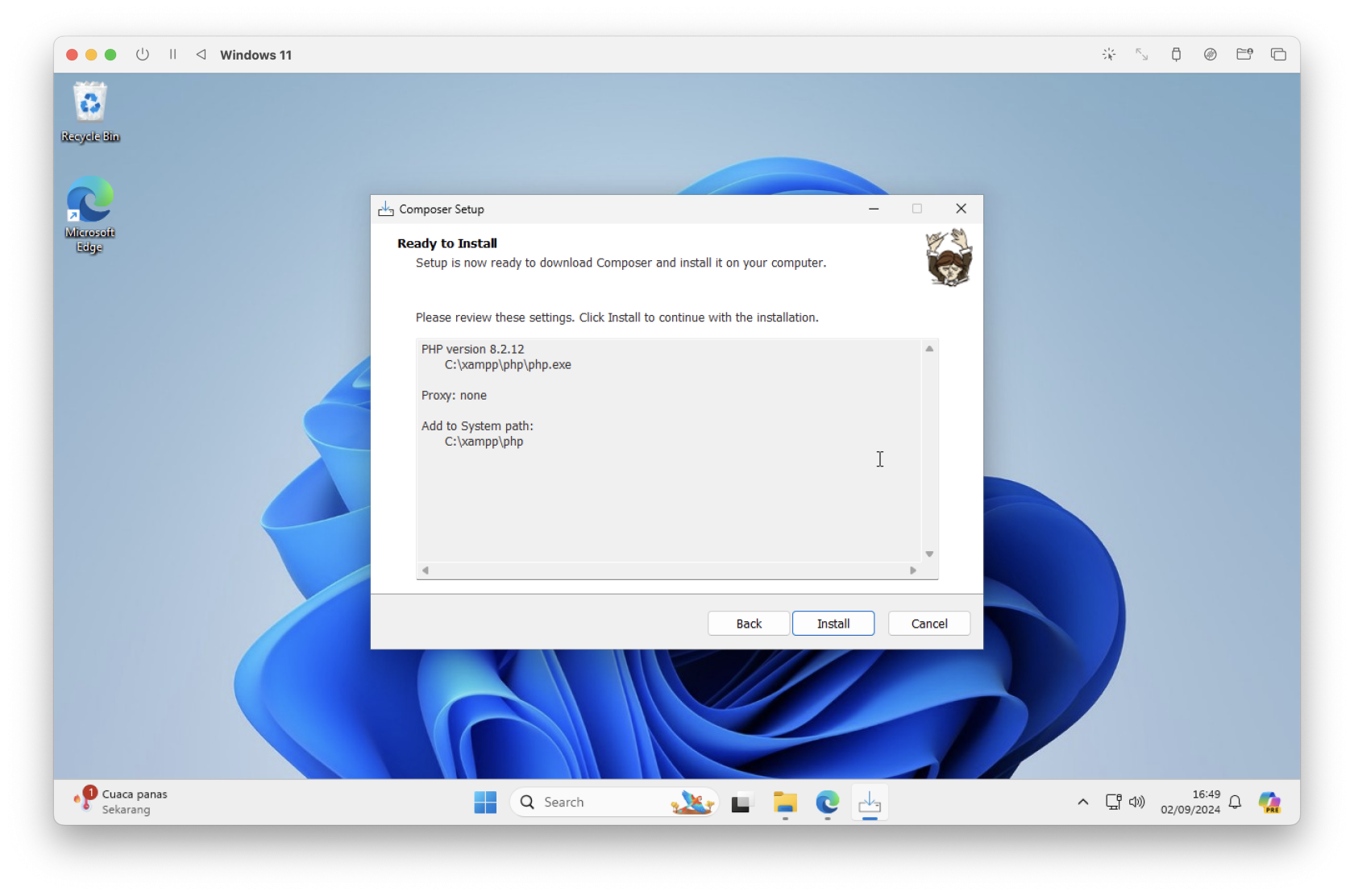
Task: Minimize the Composer Setup window
Action: (x=874, y=209)
